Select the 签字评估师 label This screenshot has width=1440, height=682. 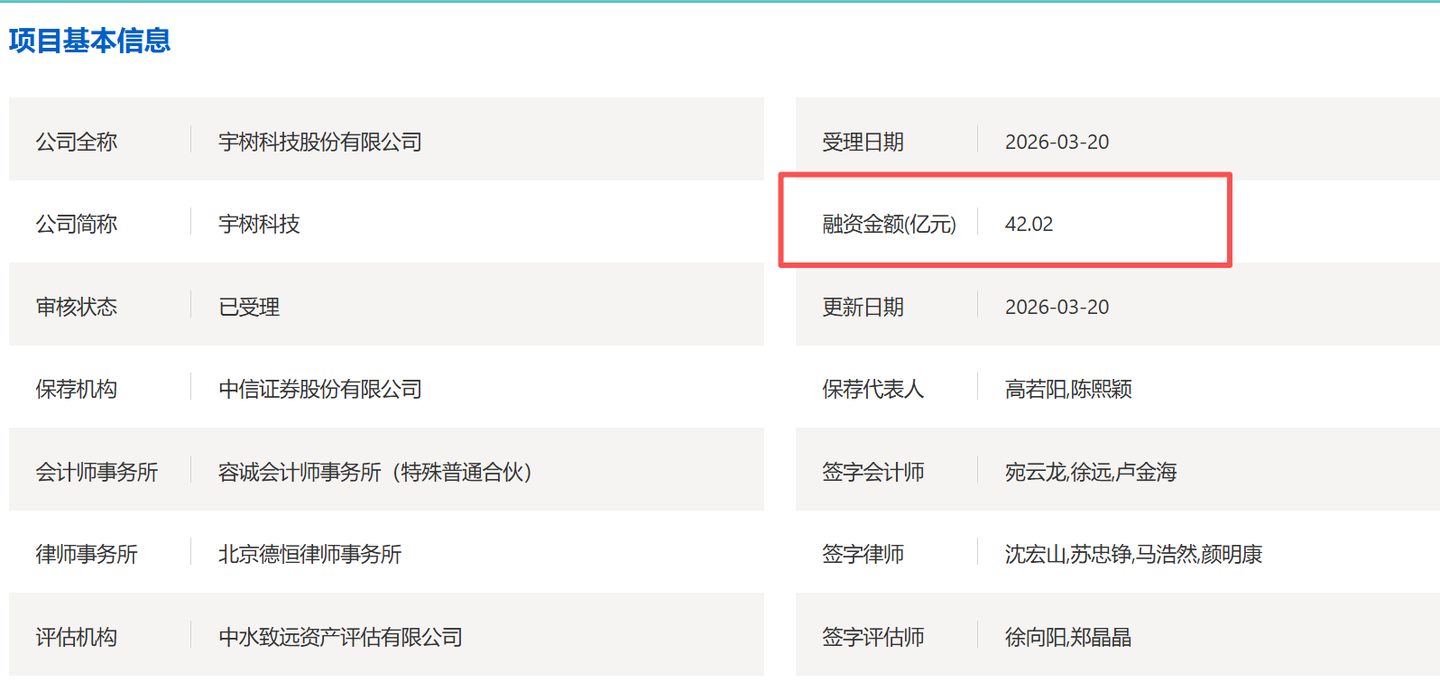(873, 637)
